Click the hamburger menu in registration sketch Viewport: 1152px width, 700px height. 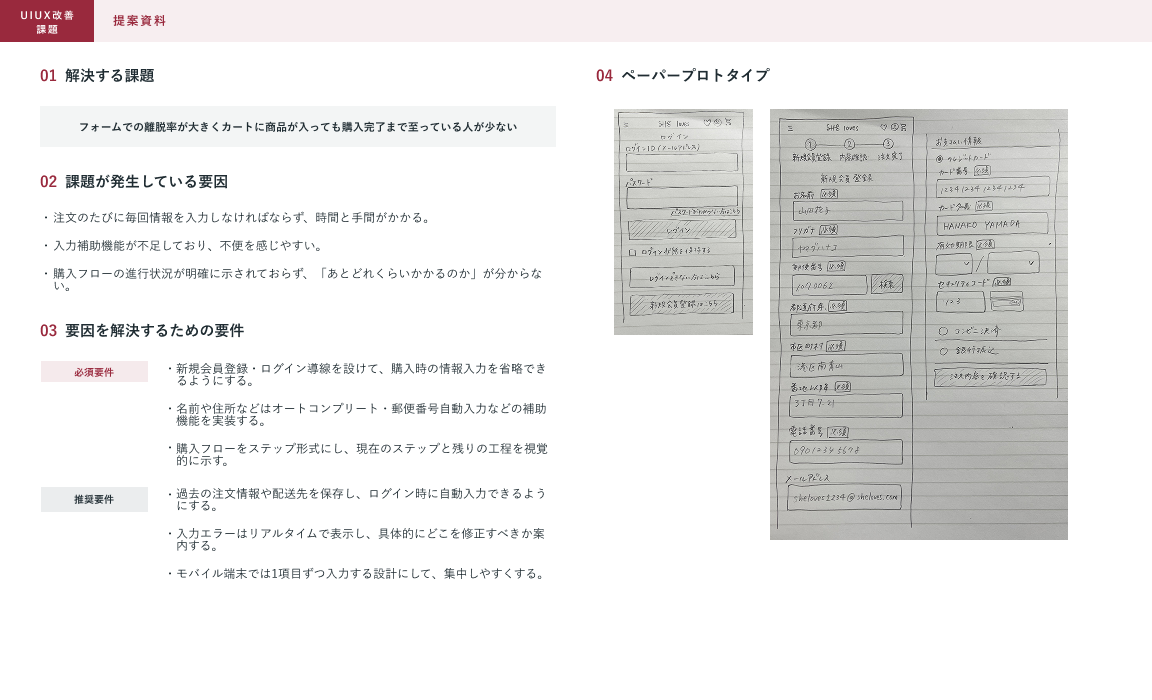point(789,128)
